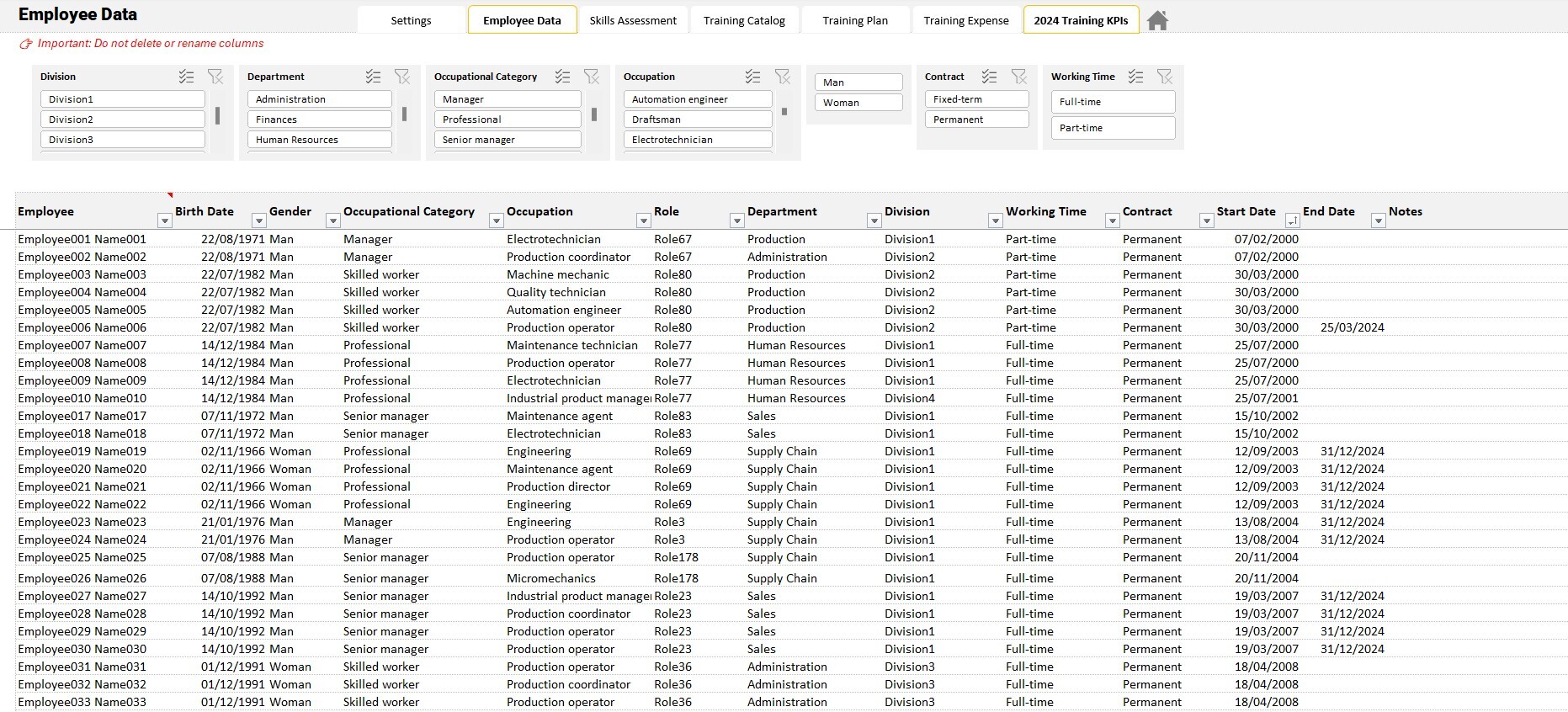The image size is (1568, 712).
Task: Clear filter on Occupation slicer
Action: coord(783,77)
